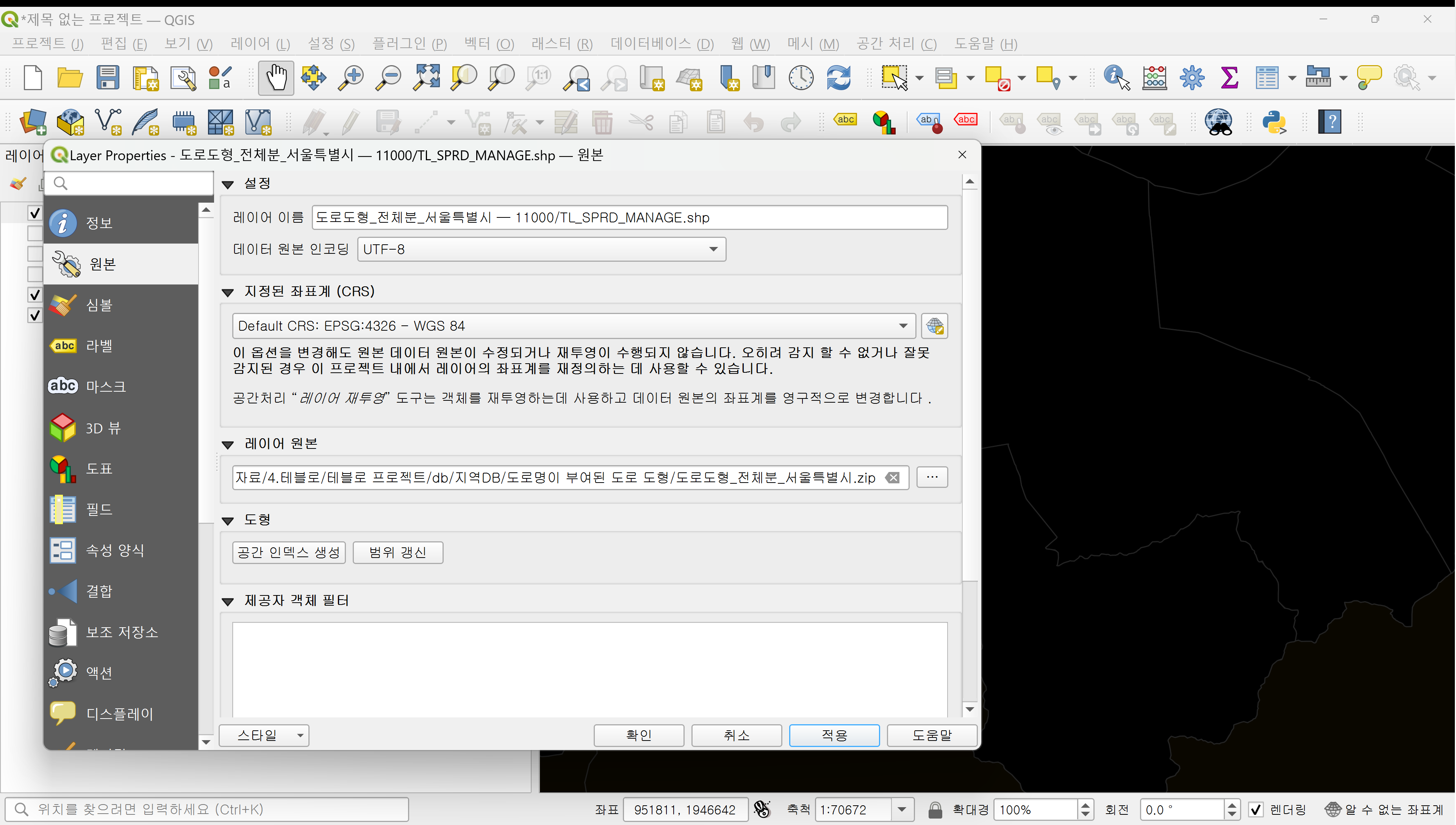The height and width of the screenshot is (825, 1456).
Task: Click the Select CRS globe button
Action: coord(934,327)
